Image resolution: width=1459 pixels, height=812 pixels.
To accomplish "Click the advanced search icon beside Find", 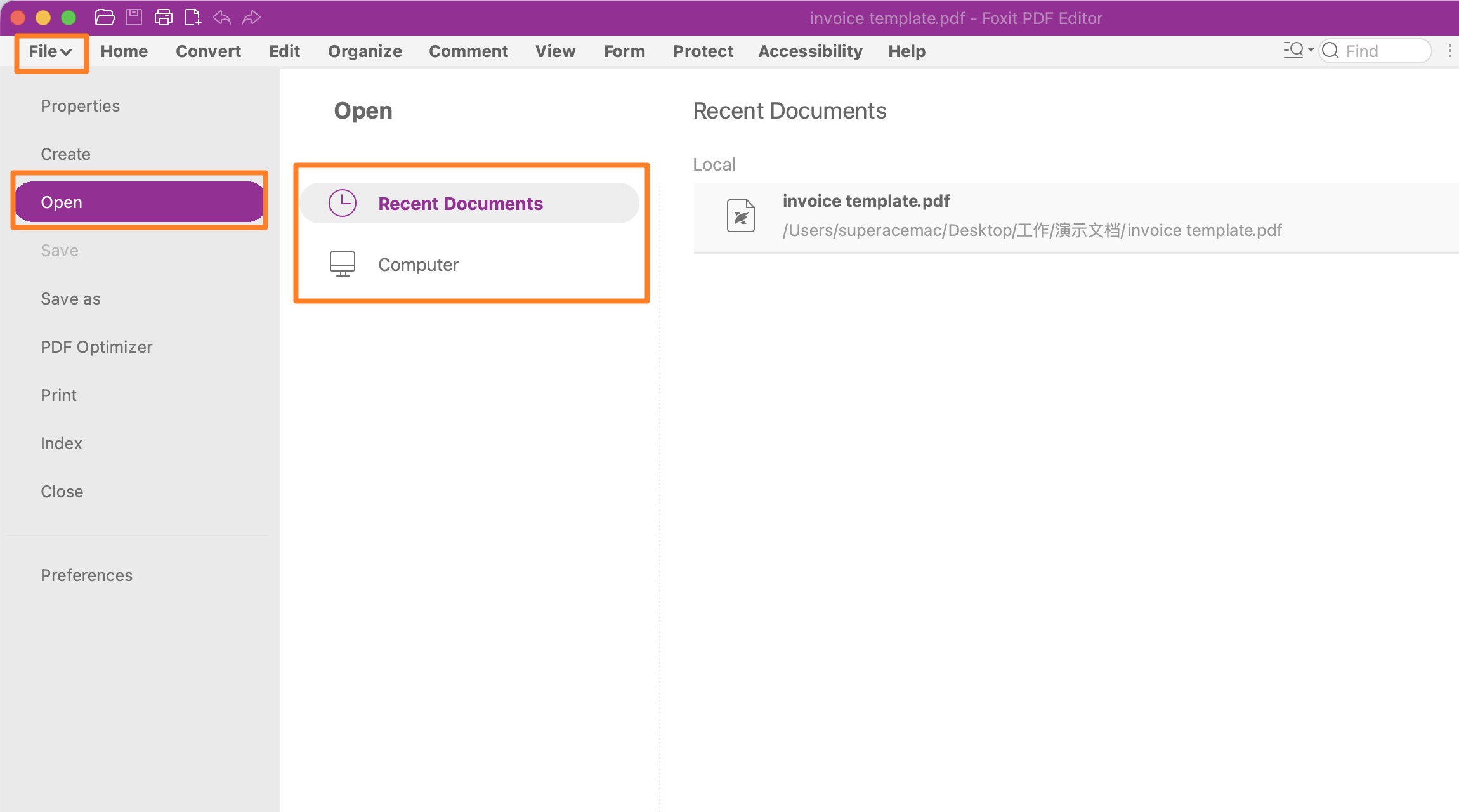I will 1293,50.
